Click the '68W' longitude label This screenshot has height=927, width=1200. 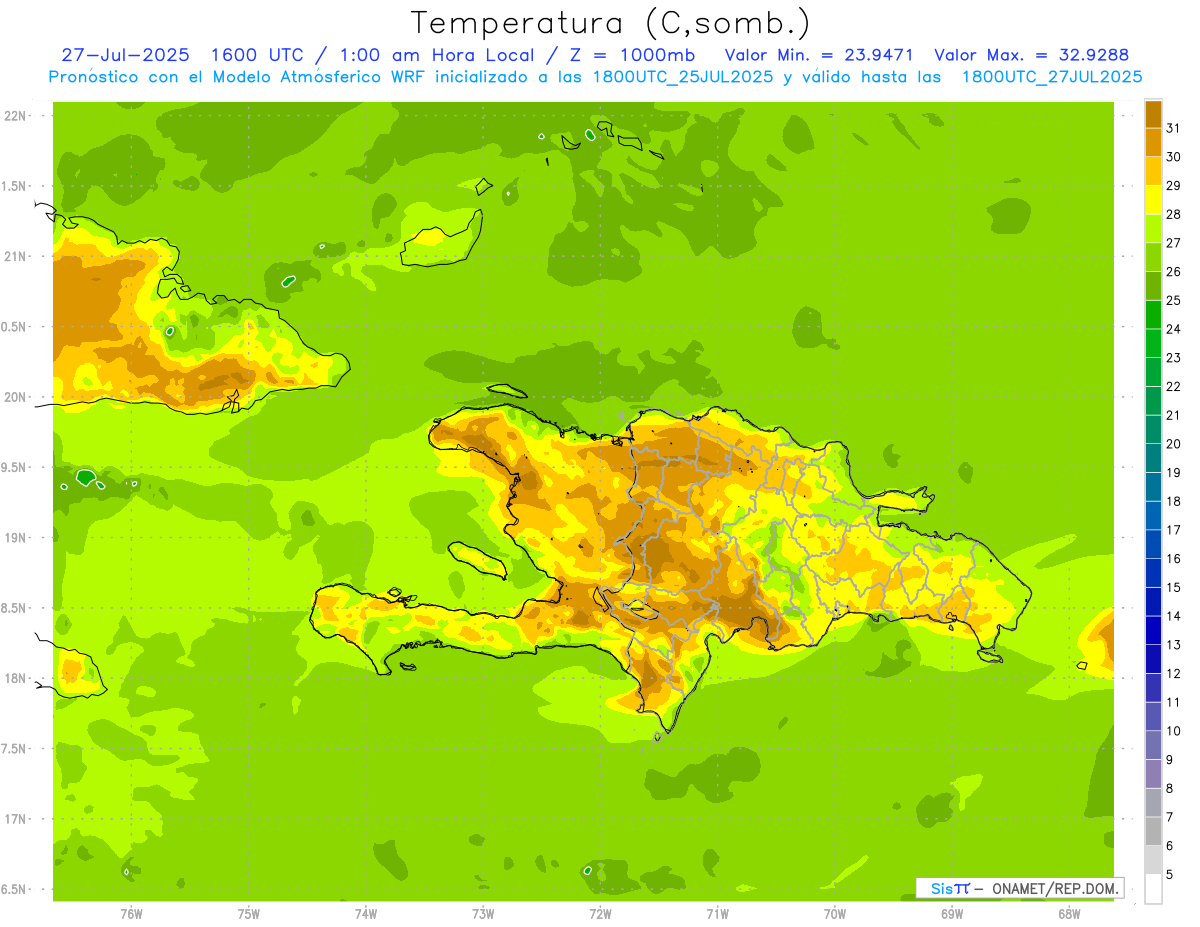pos(1069,914)
